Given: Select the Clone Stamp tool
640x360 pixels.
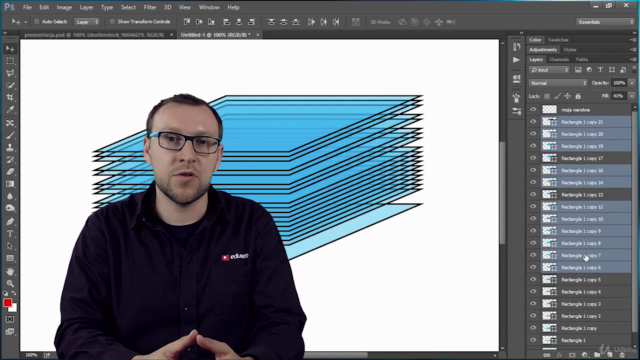Looking at the screenshot, I should 10,147.
